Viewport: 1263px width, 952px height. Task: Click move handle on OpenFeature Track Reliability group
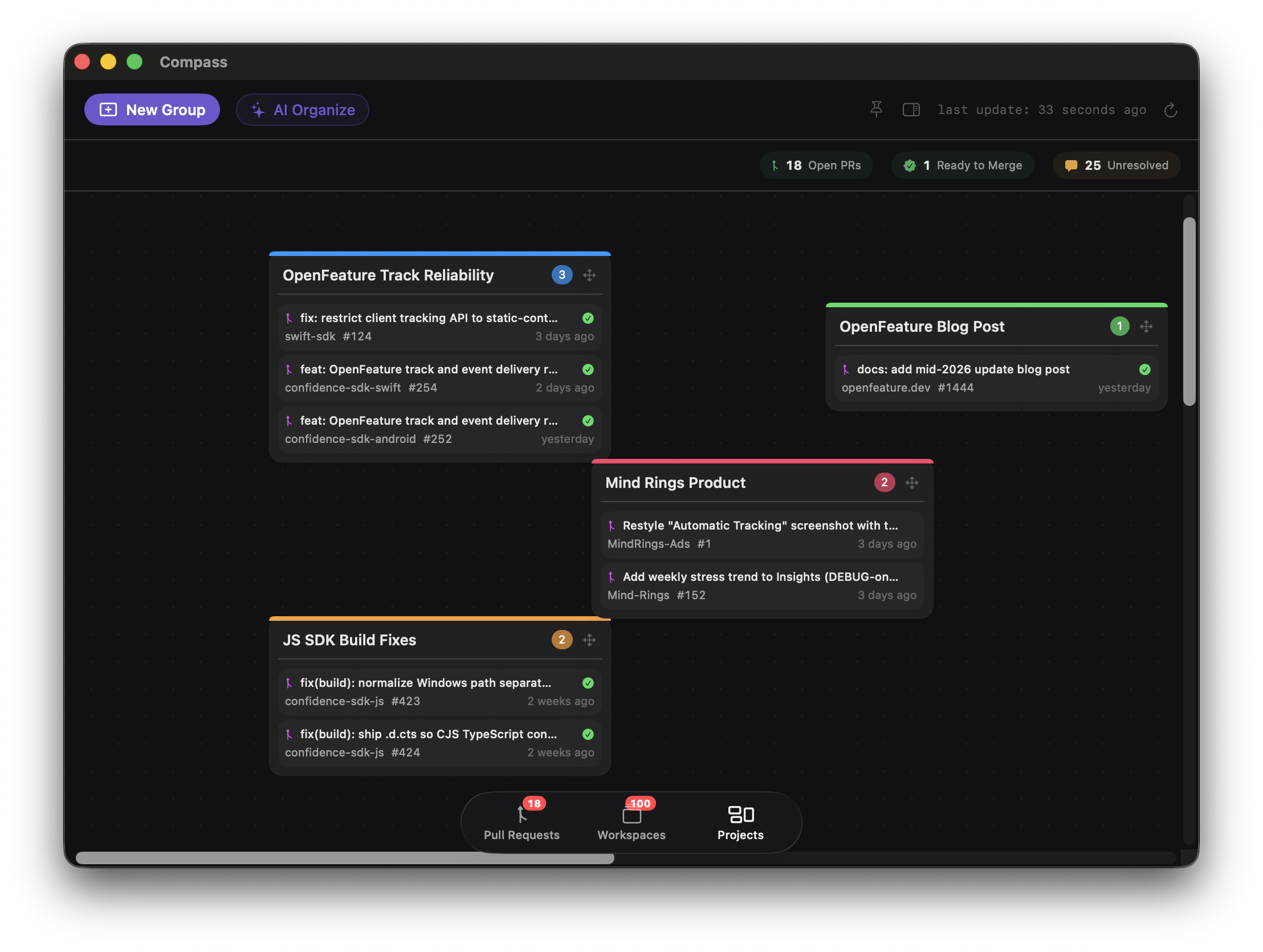point(590,275)
